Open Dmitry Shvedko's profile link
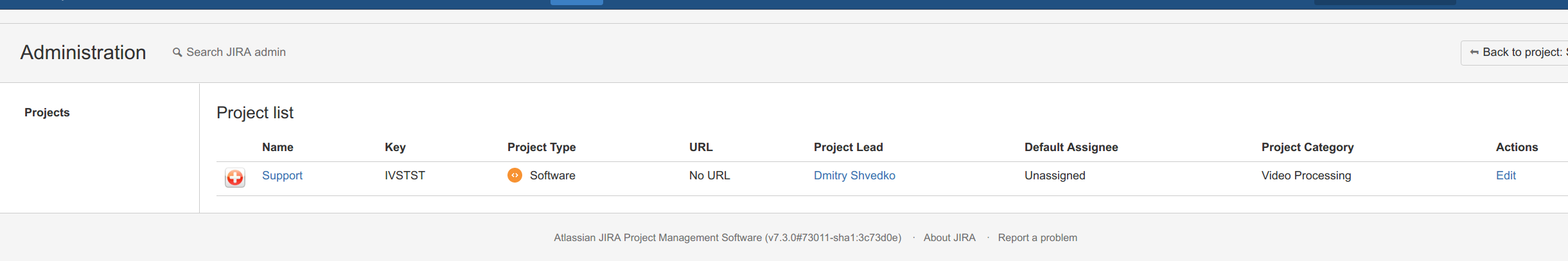Image resolution: width=1568 pixels, height=261 pixels. 854,175
